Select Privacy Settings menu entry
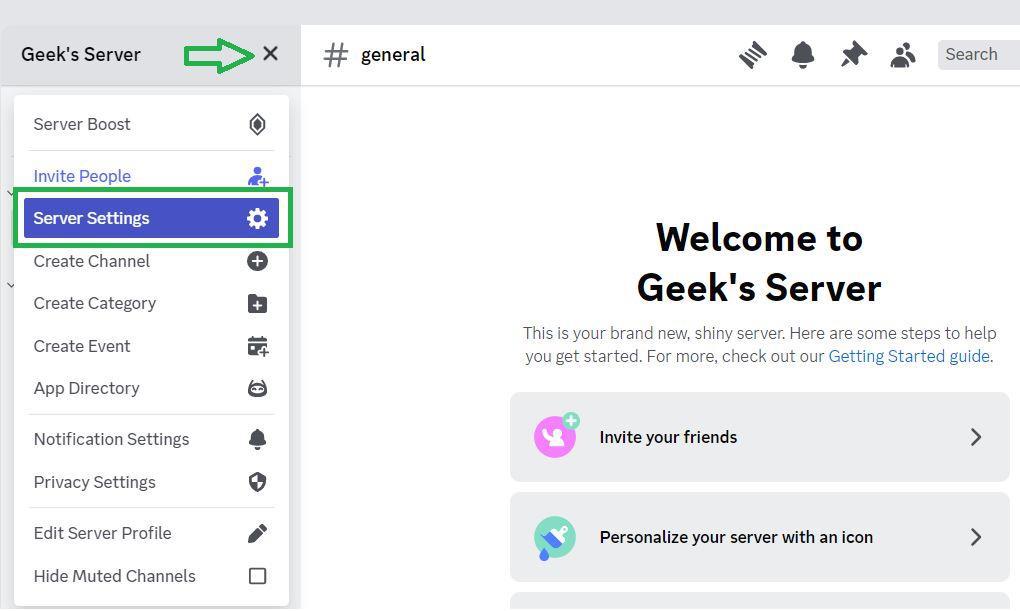This screenshot has height=611, width=1020. coord(94,482)
